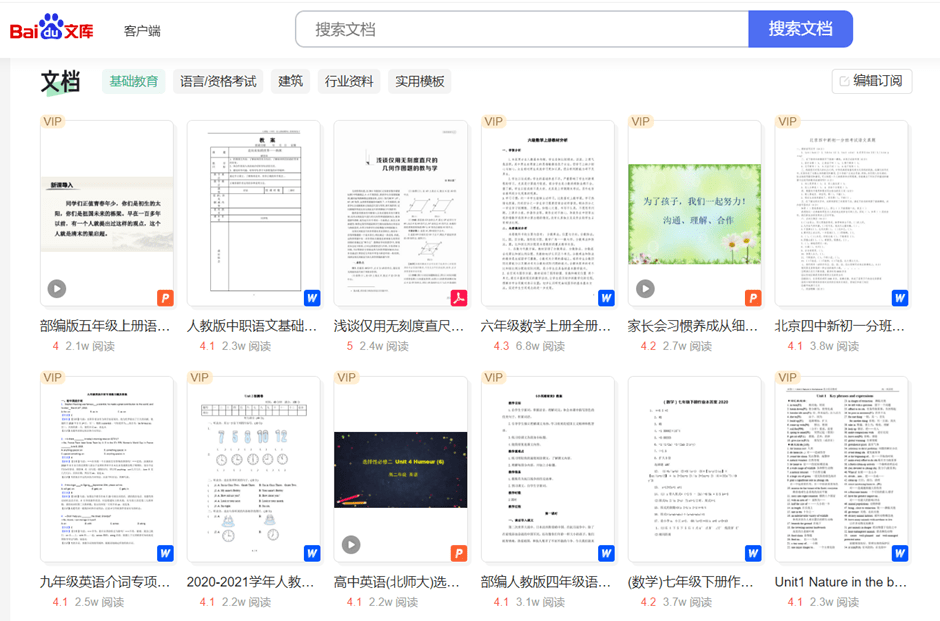Click Word icon on 部编人教版四年级语 card
The height and width of the screenshot is (621, 940).
pyautogui.click(x=606, y=553)
